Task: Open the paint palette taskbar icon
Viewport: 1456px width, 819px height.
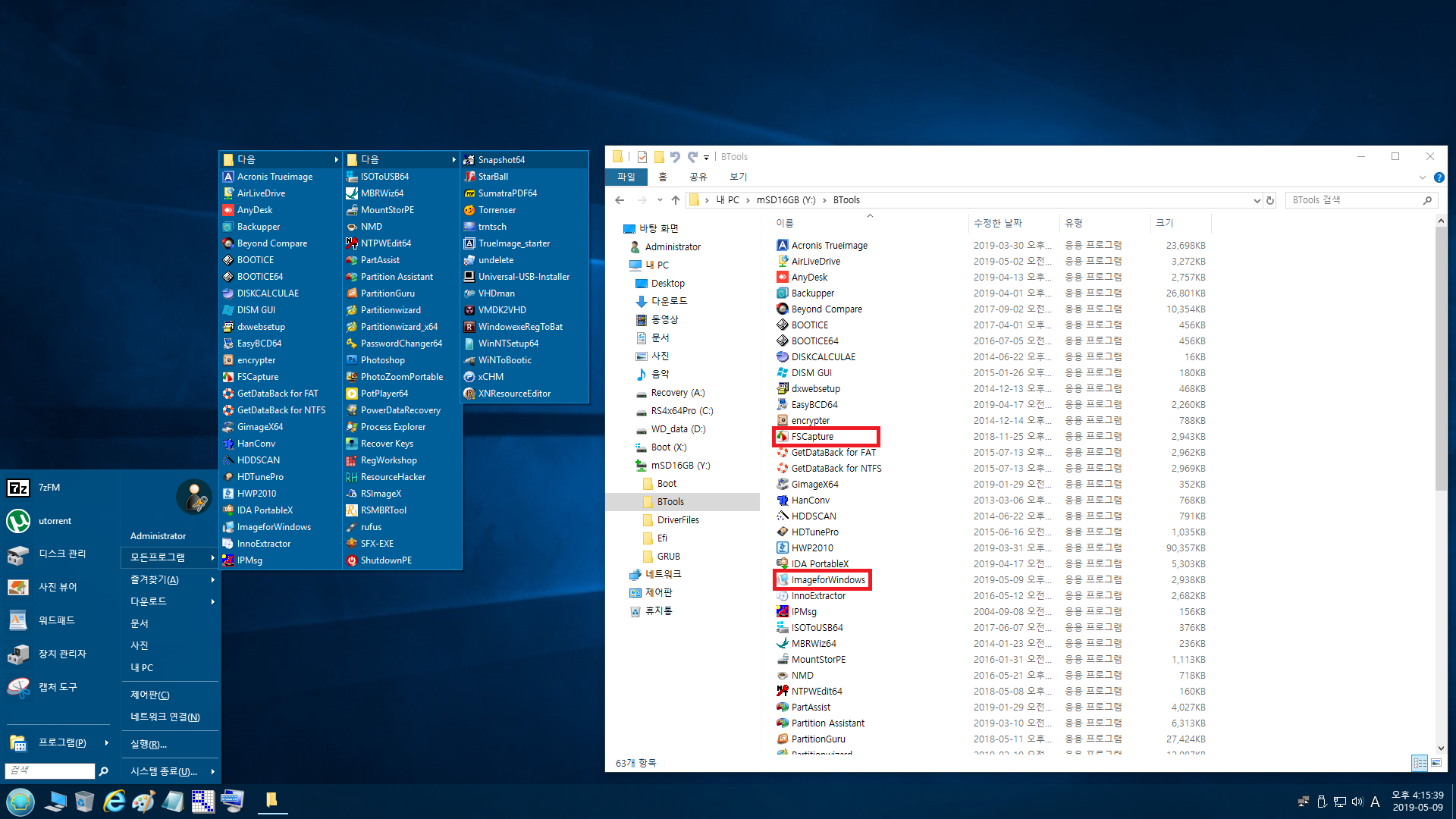Action: pyautogui.click(x=143, y=802)
